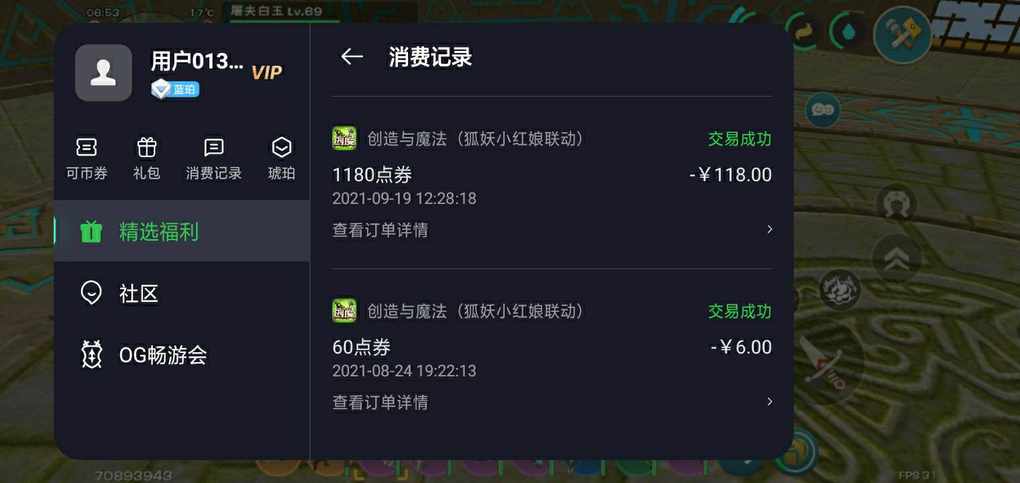
Task: View 查看订单详情 for the ¥118.00 purchase
Action: pyautogui.click(x=380, y=230)
